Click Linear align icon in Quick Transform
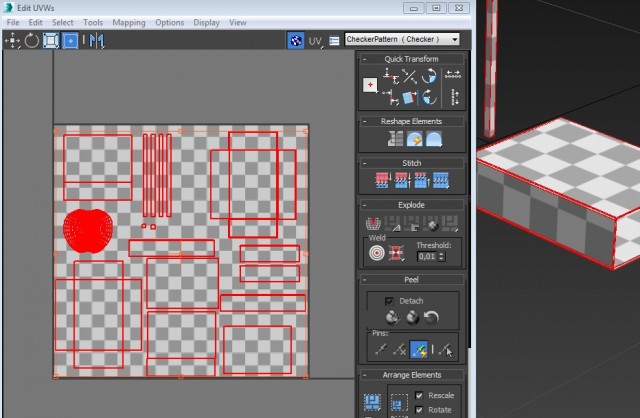 pos(409,76)
